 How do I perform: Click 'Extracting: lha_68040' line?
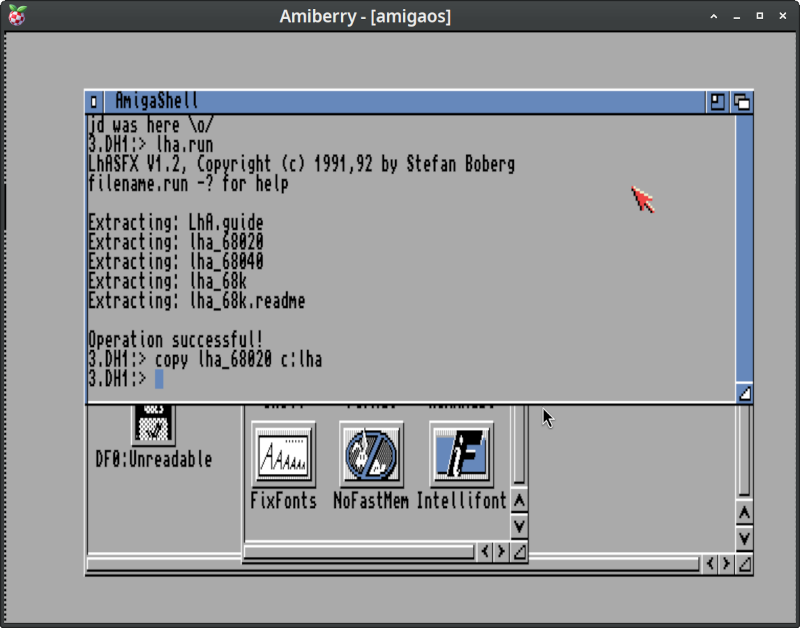coord(176,262)
